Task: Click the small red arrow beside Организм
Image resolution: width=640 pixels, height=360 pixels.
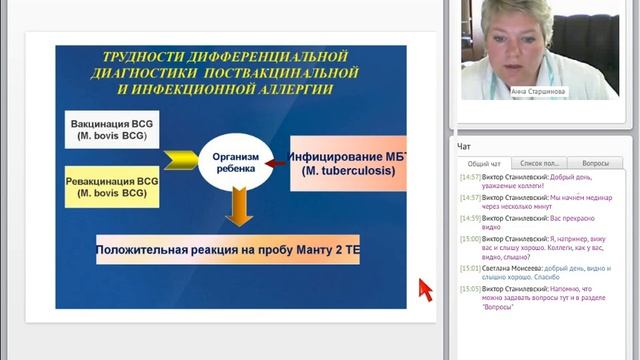Action: tap(275, 164)
